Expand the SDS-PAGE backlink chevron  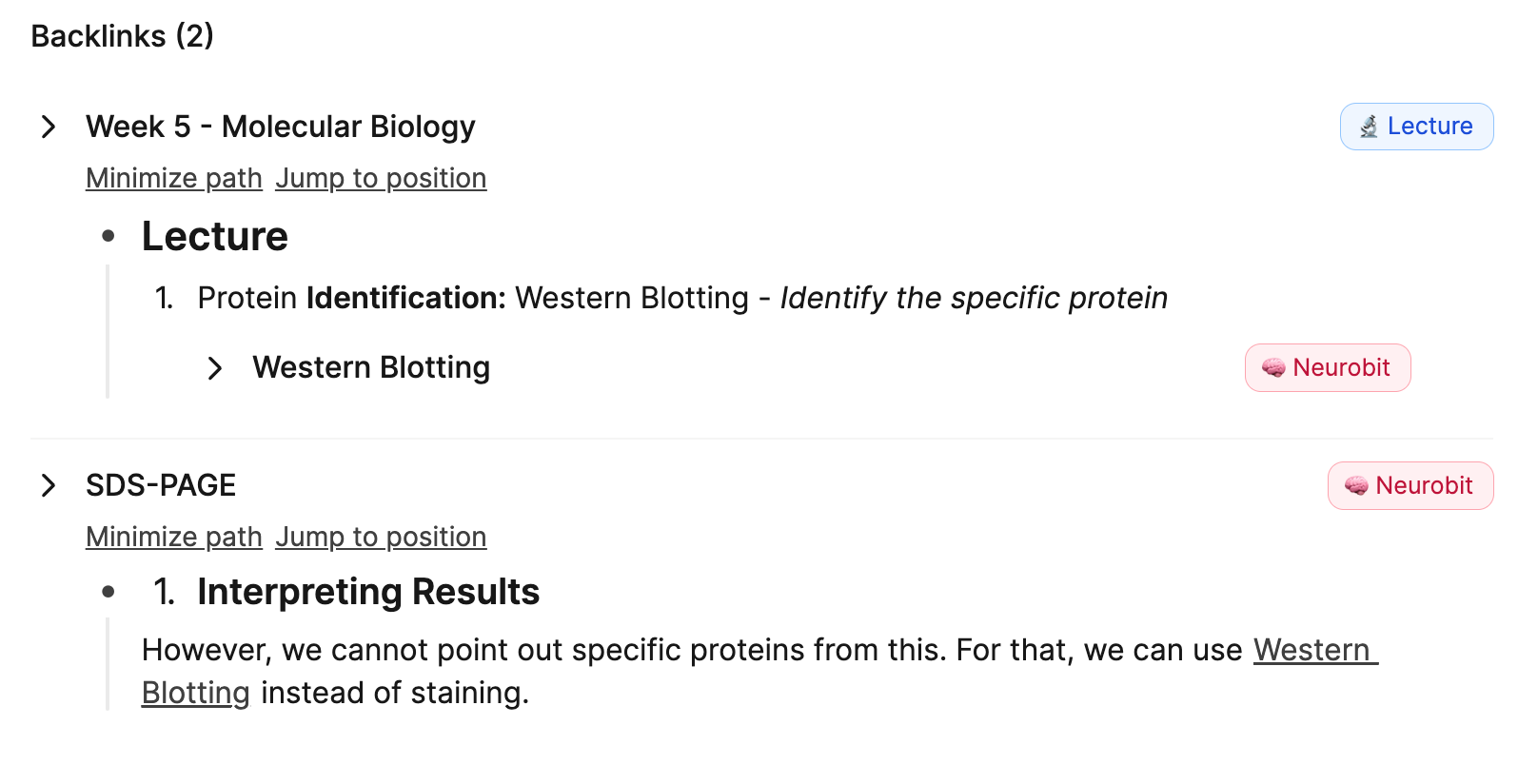pyautogui.click(x=49, y=485)
